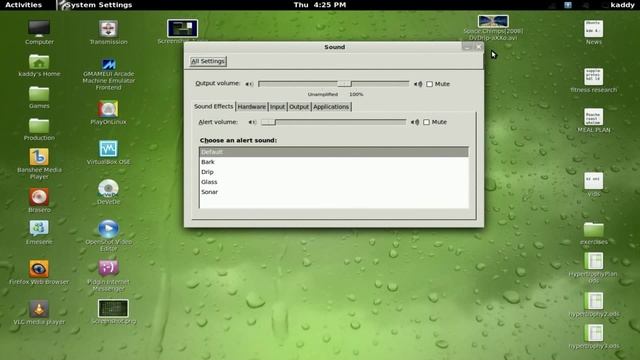This screenshot has width=640, height=360.
Task: Select the Default alert sound
Action: coord(334,152)
